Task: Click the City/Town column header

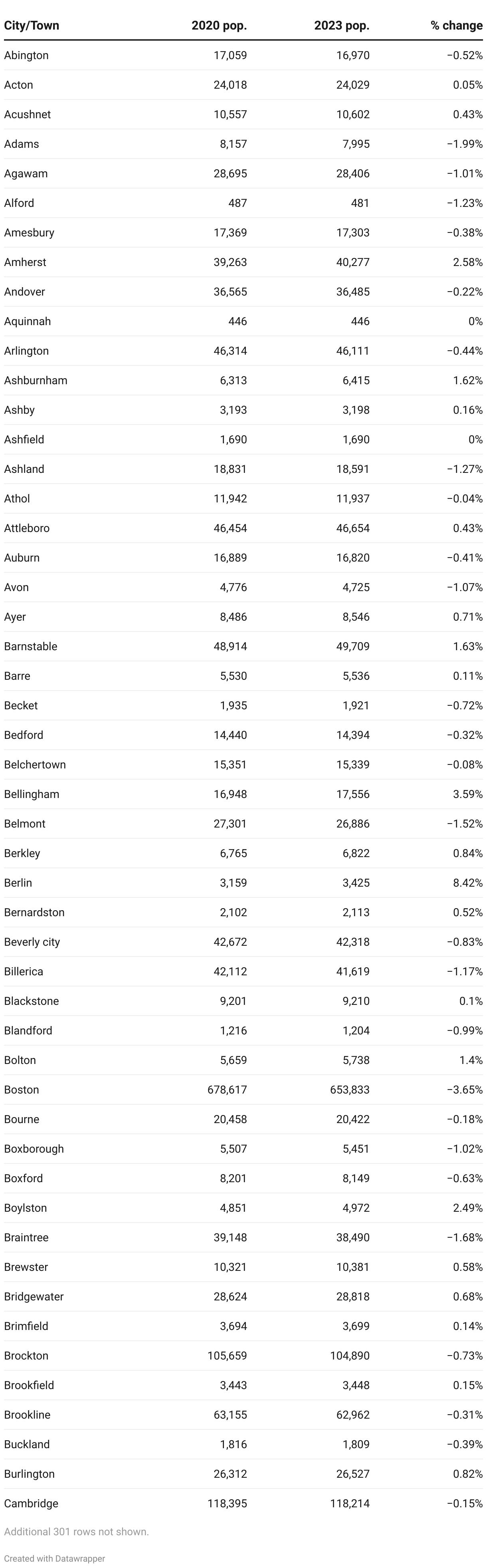Action: 32,26
